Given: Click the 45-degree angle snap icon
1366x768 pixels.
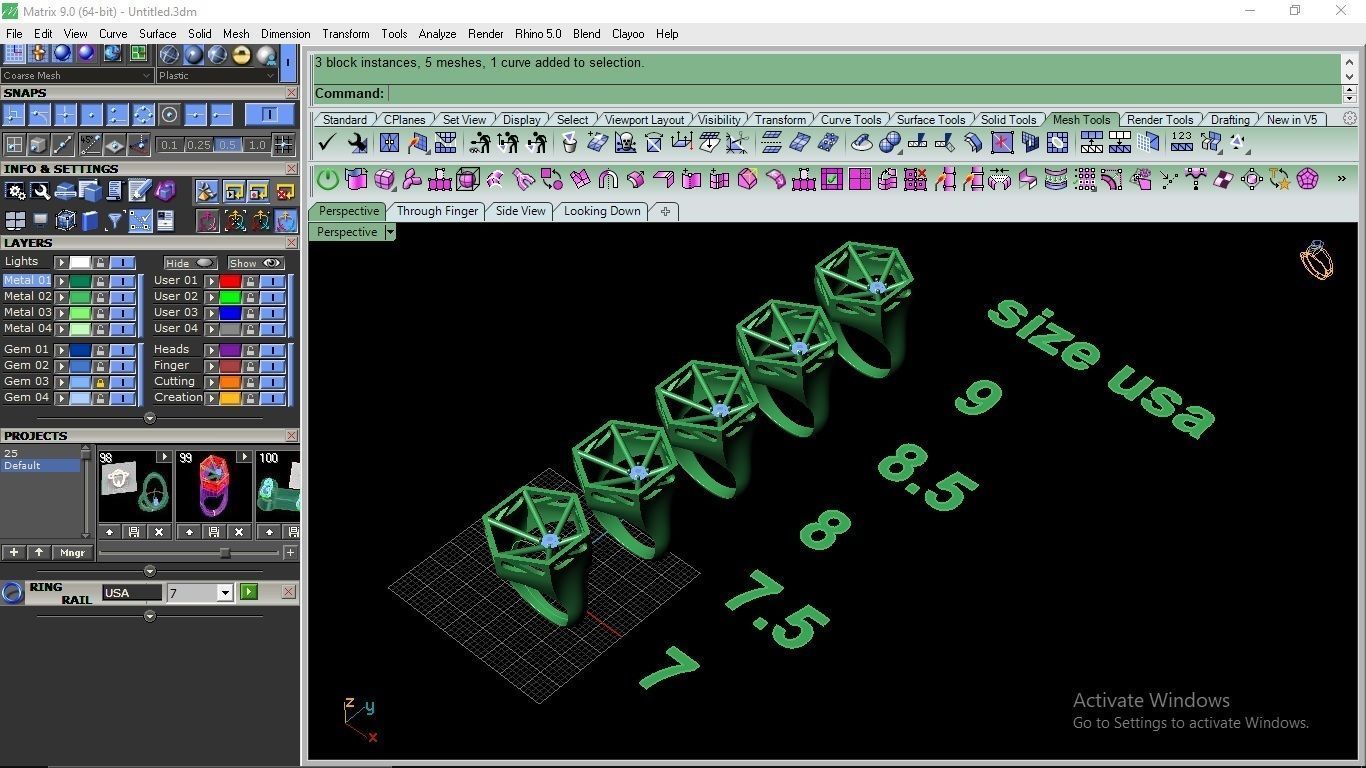Looking at the screenshot, I should (x=90, y=145).
